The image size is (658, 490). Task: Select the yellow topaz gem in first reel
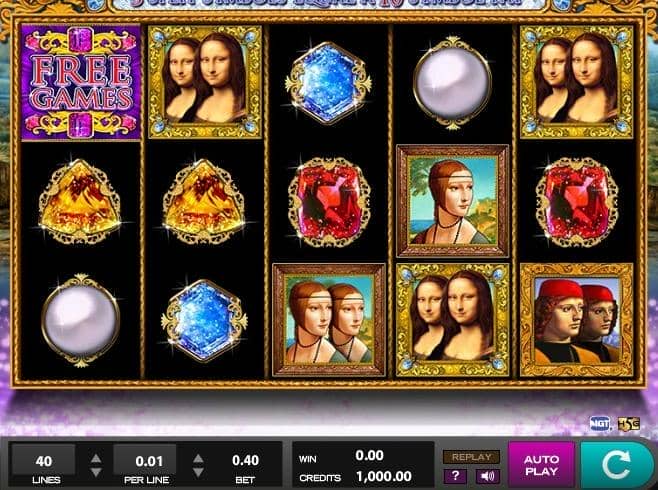[x=80, y=202]
